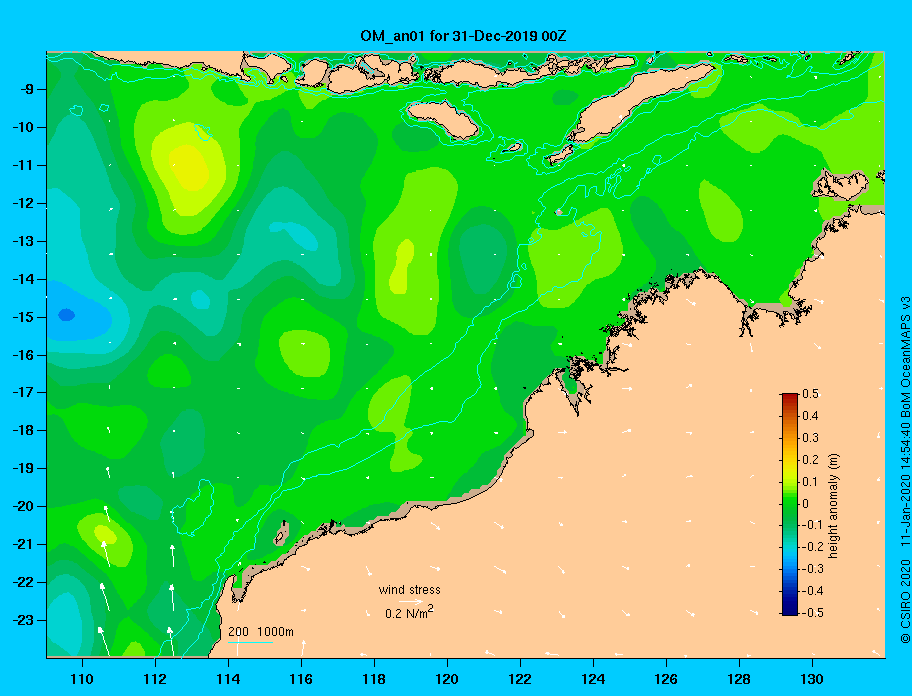The height and width of the screenshot is (696, 912).
Task: Click latitude label -19 on the y-axis
Action: (23, 469)
